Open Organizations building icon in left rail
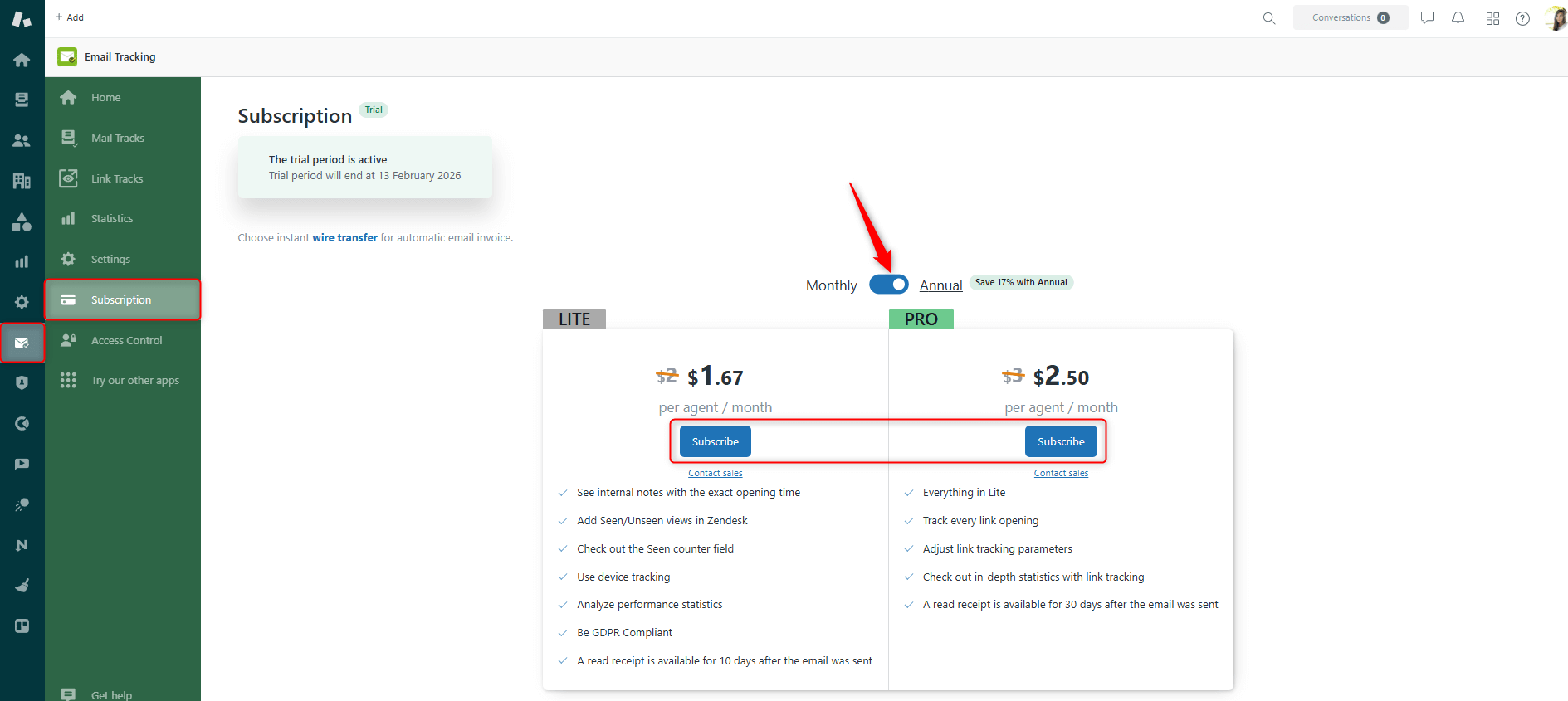The image size is (1568, 701). (22, 181)
